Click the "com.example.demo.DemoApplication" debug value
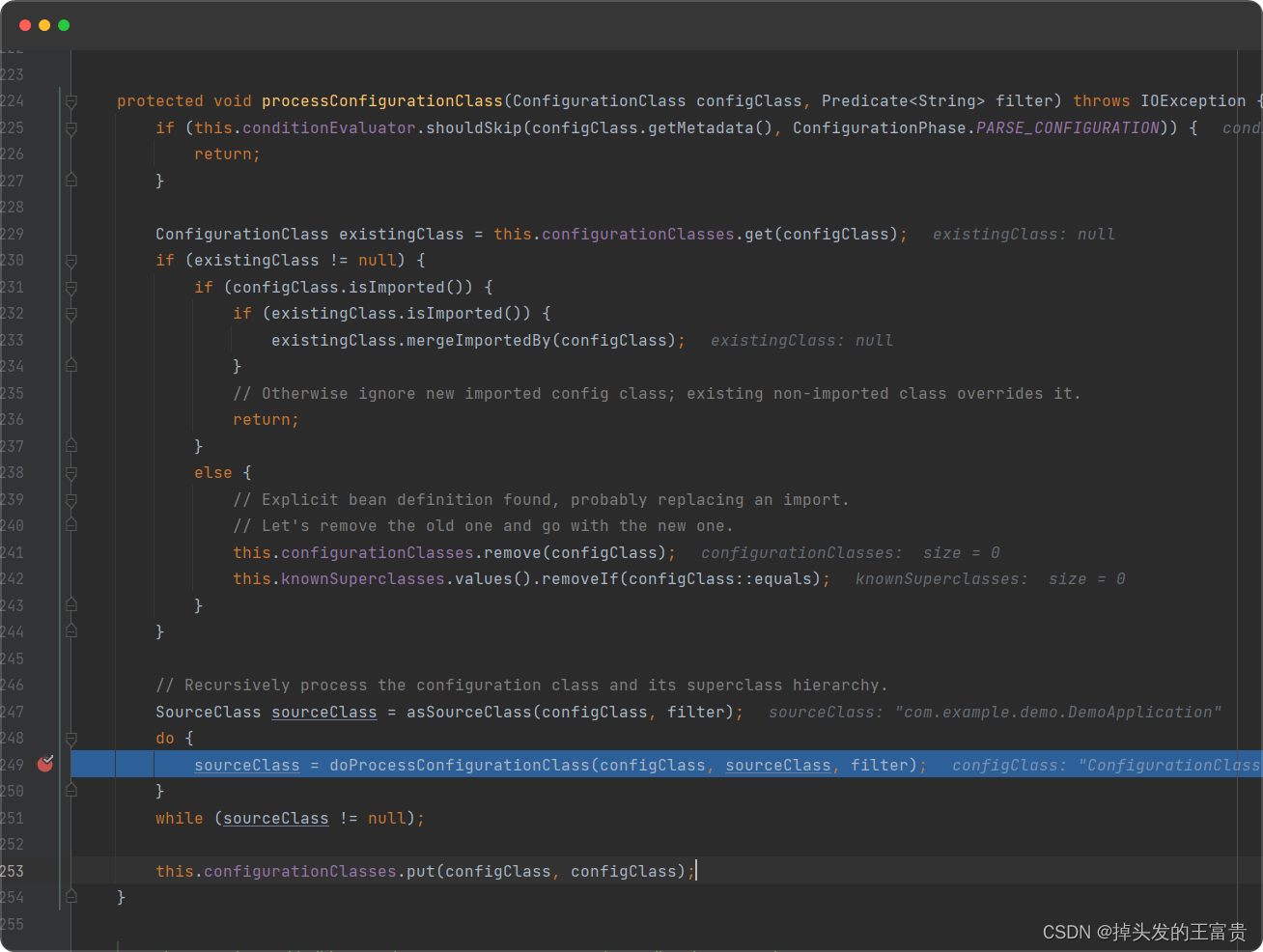Viewport: 1263px width, 952px height. click(1058, 713)
